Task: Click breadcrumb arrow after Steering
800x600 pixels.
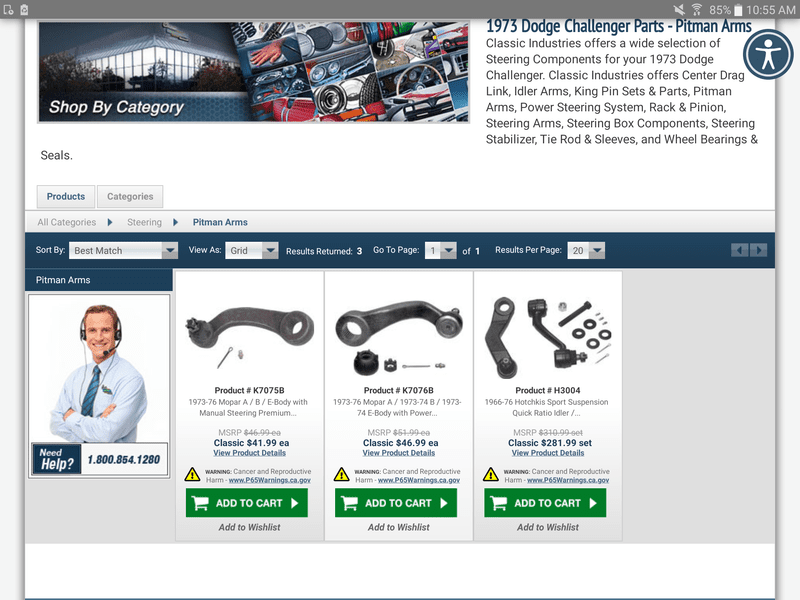Action: (176, 222)
